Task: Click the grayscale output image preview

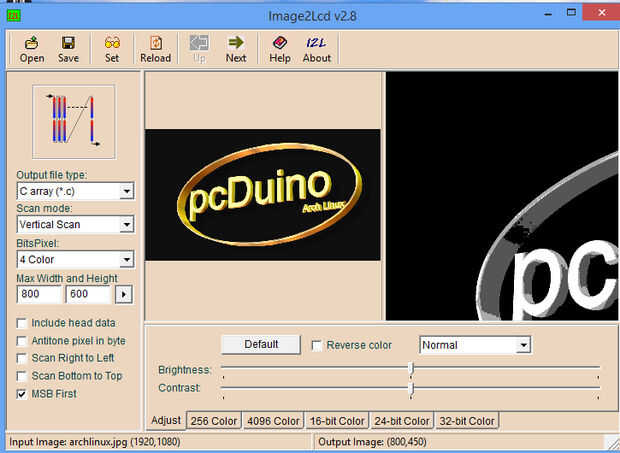Action: (502, 196)
